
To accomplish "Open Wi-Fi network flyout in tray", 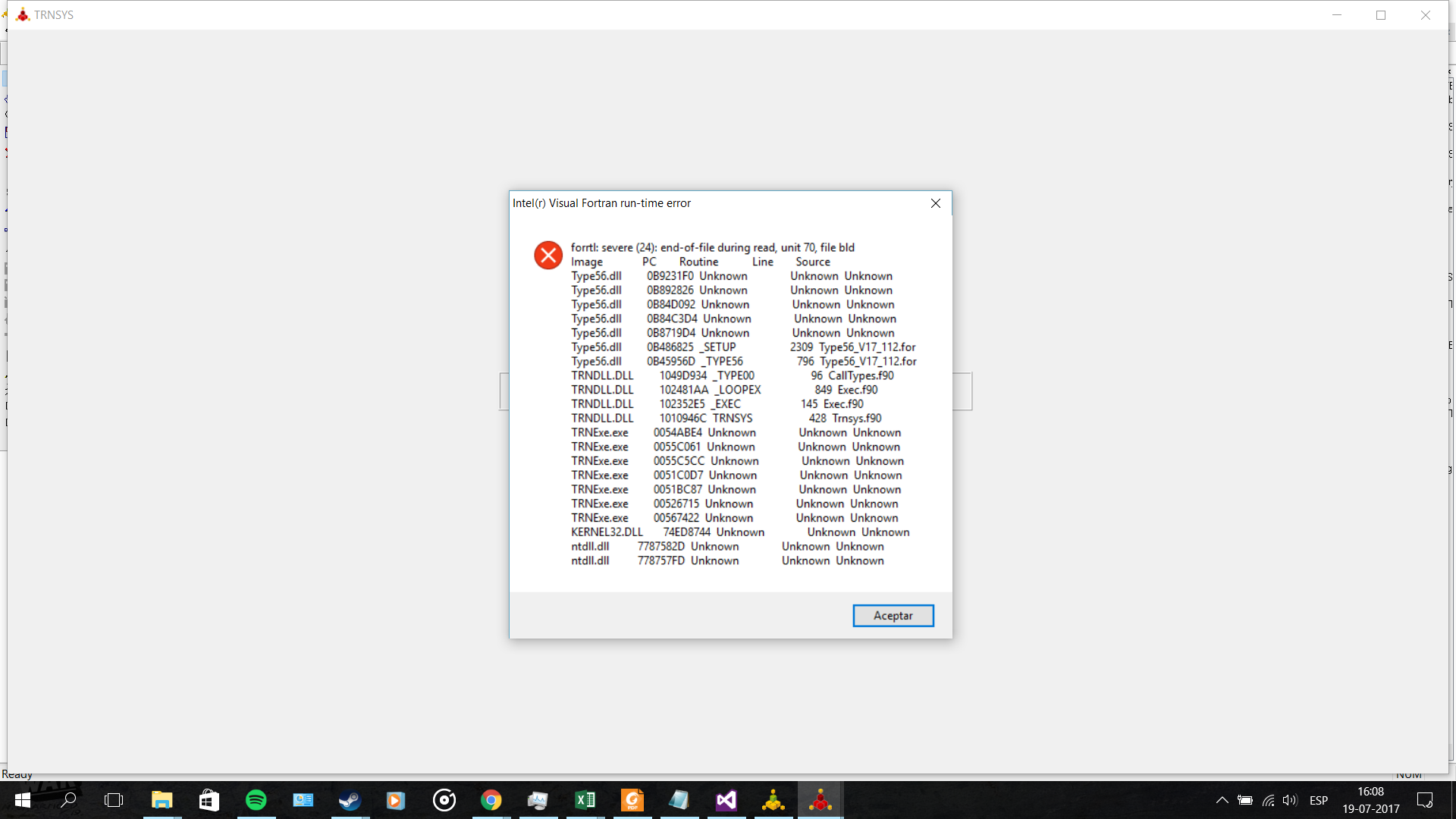I will click(x=1268, y=800).
